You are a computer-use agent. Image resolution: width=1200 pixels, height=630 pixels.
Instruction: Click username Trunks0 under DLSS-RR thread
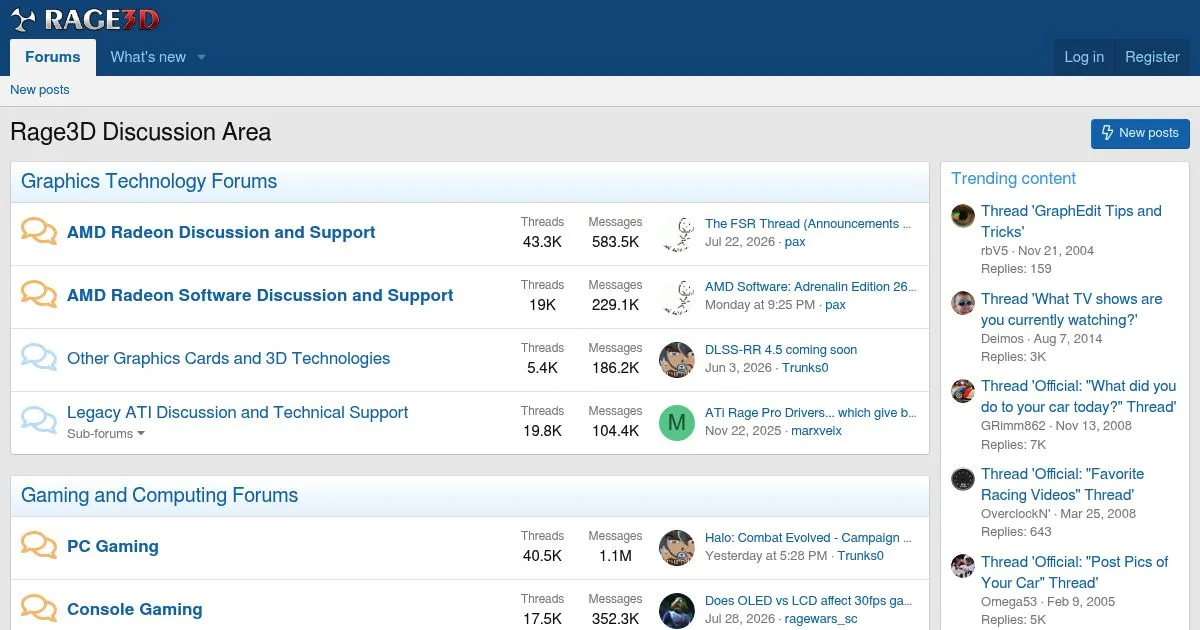805,368
